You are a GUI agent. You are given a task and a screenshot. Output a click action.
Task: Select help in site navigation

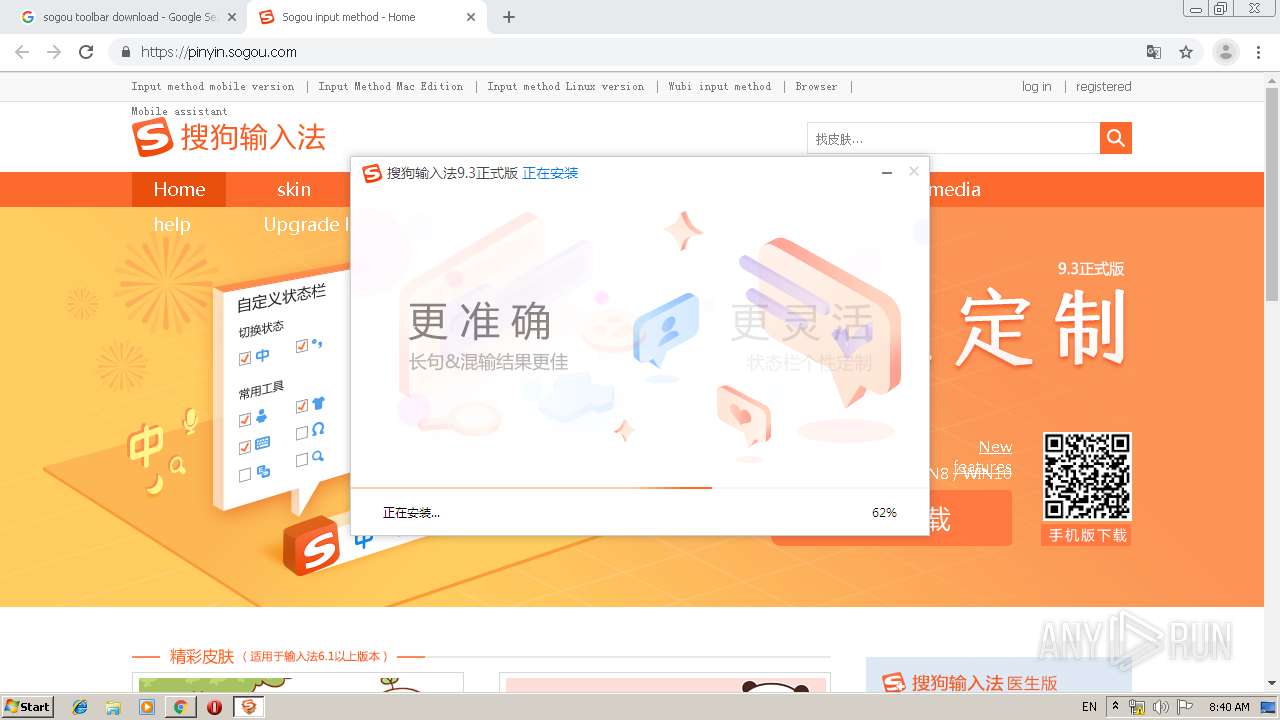pyautogui.click(x=172, y=224)
